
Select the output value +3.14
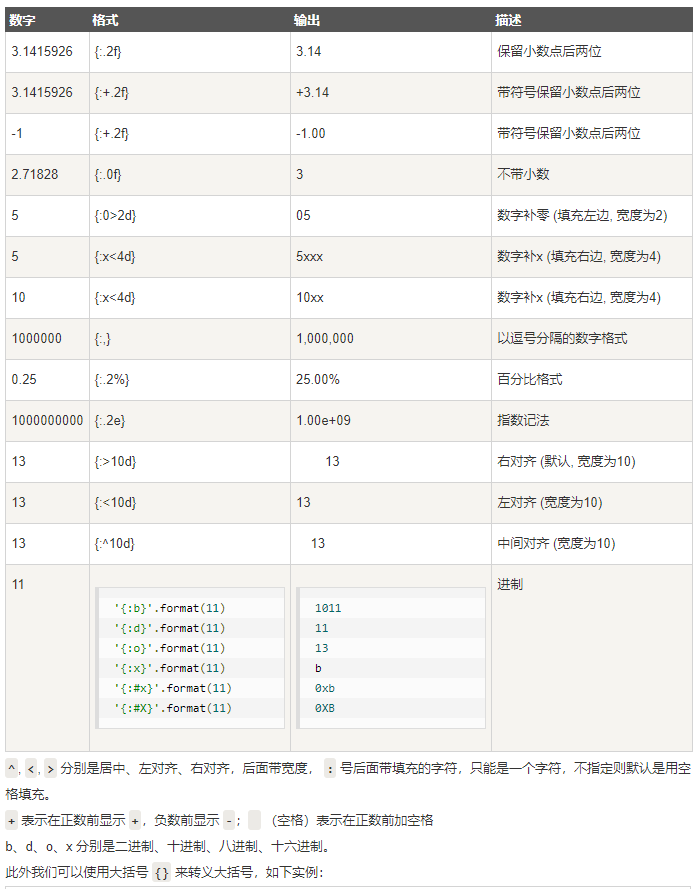click(x=312, y=92)
